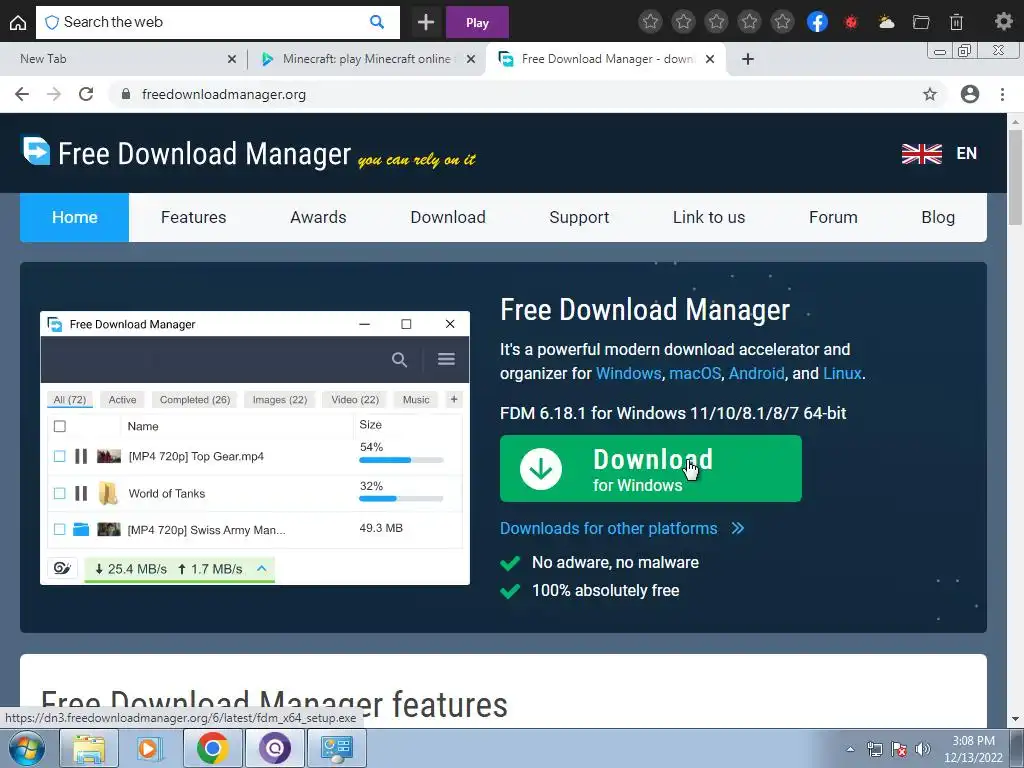Select the Home navigation item
The height and width of the screenshot is (768, 1024).
(x=74, y=217)
